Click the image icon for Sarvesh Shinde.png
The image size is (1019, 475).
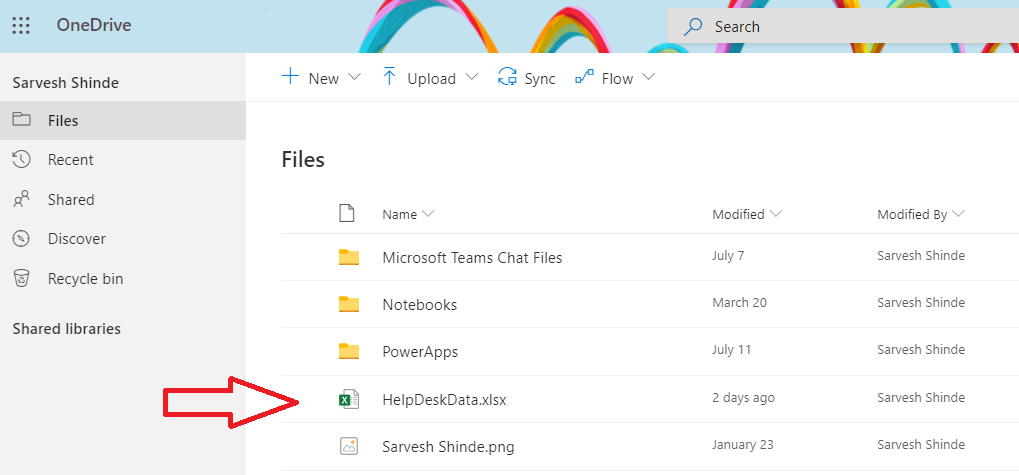(348, 447)
